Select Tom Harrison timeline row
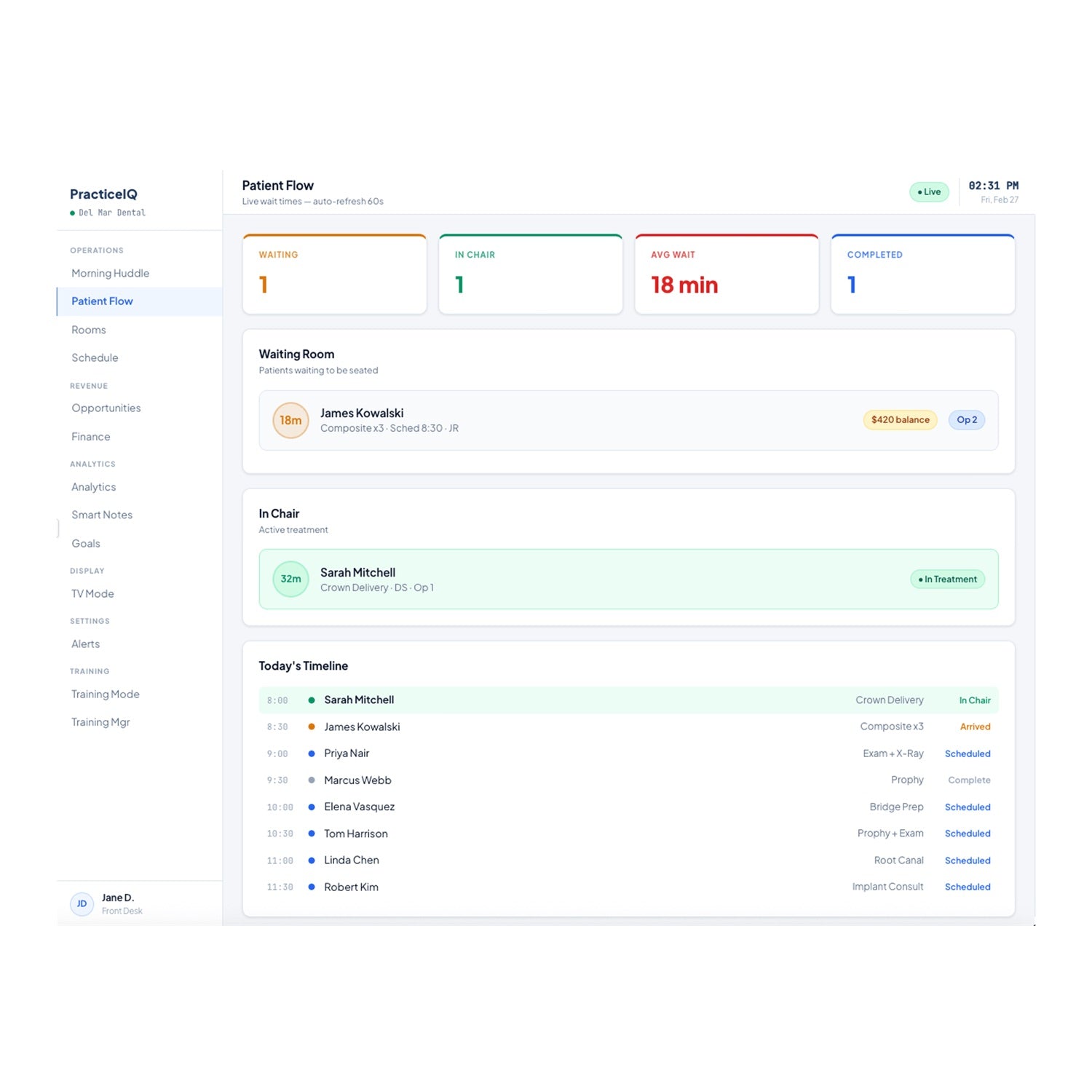 pyautogui.click(x=628, y=834)
